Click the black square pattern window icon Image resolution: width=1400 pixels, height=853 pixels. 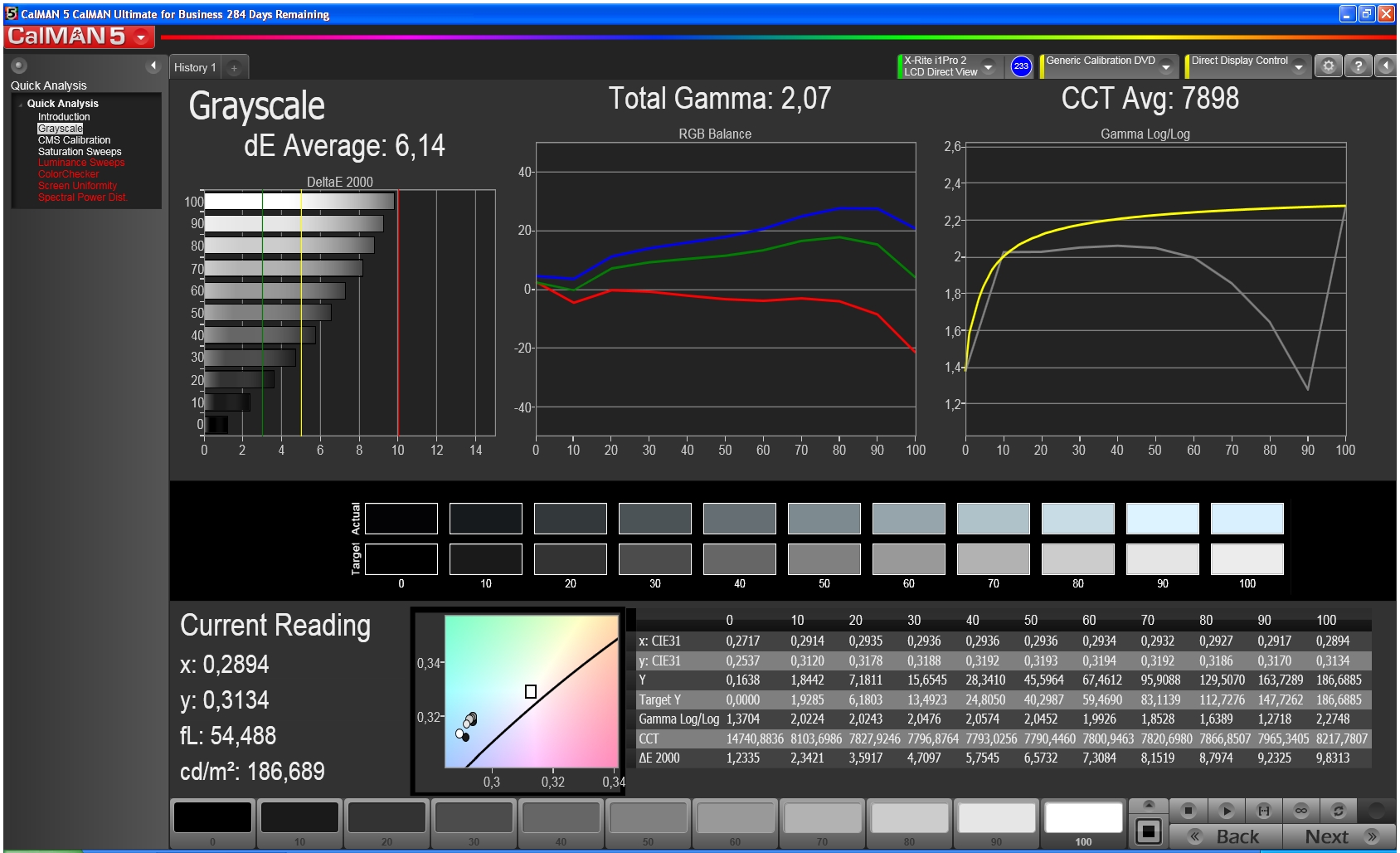1149,831
